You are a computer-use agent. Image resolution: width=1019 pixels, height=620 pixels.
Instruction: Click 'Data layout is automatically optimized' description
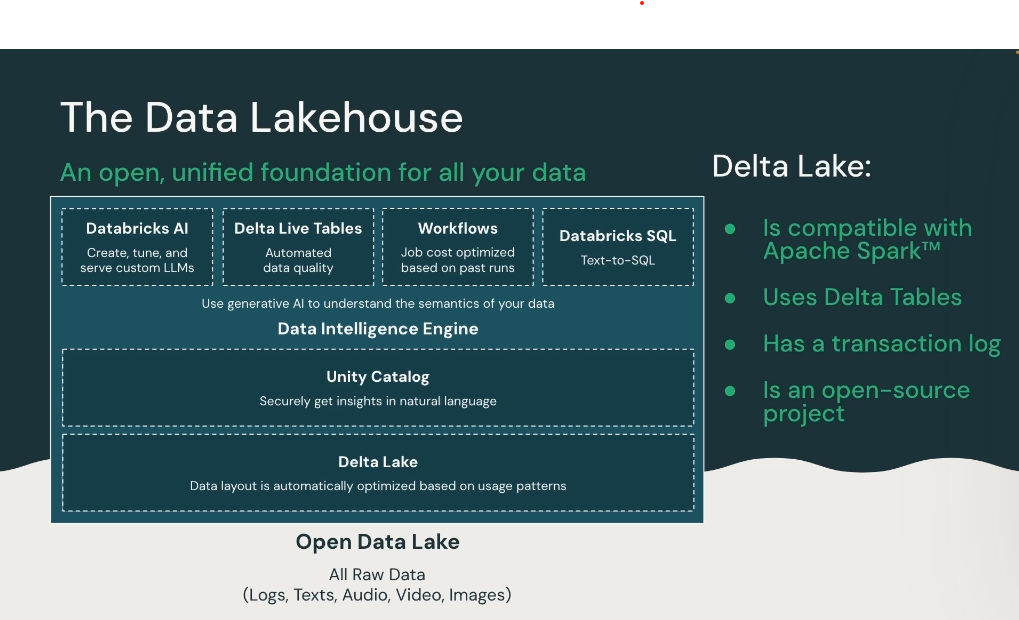378,486
